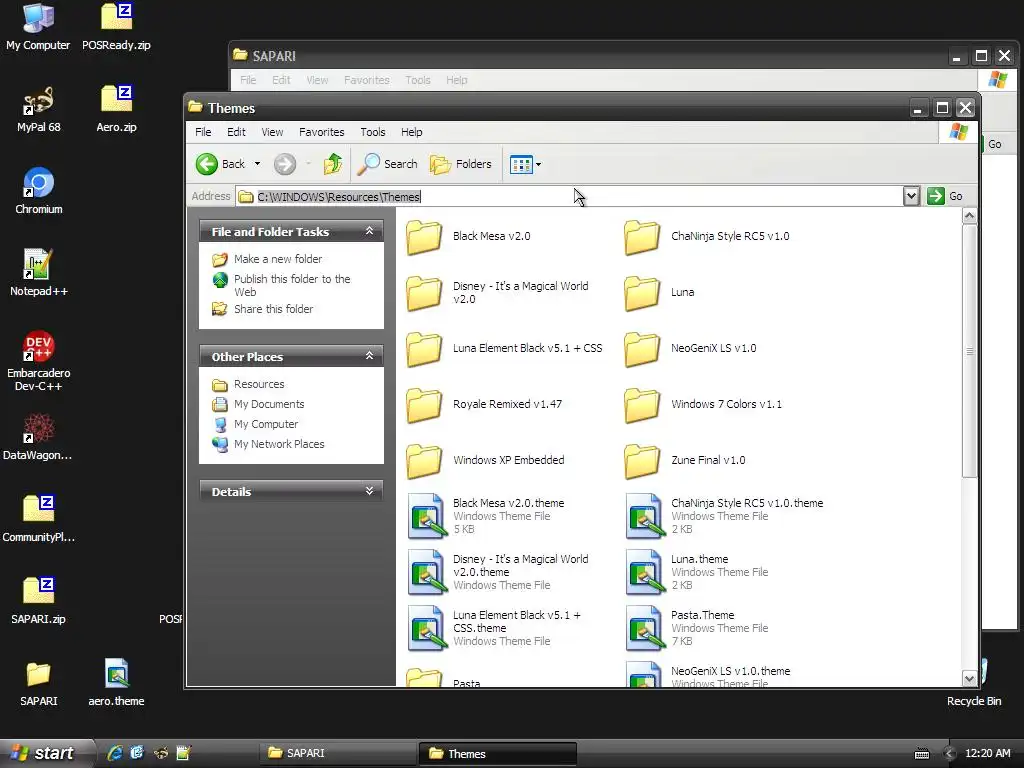Collapse the File and Folder Tasks panel
This screenshot has width=1024, height=768.
tap(370, 231)
